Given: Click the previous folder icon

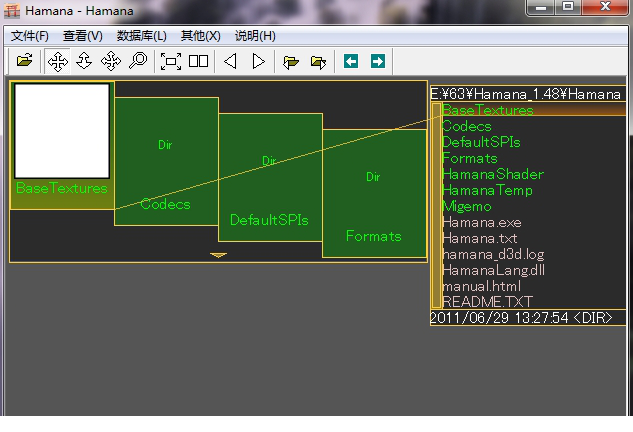Looking at the screenshot, I should pos(291,61).
